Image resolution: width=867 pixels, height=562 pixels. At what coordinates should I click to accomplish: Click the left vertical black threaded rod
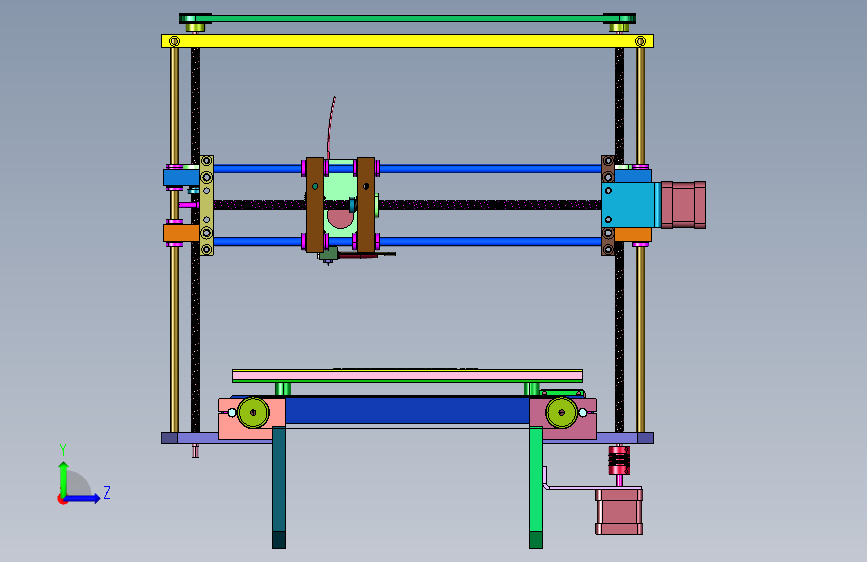tap(195, 332)
